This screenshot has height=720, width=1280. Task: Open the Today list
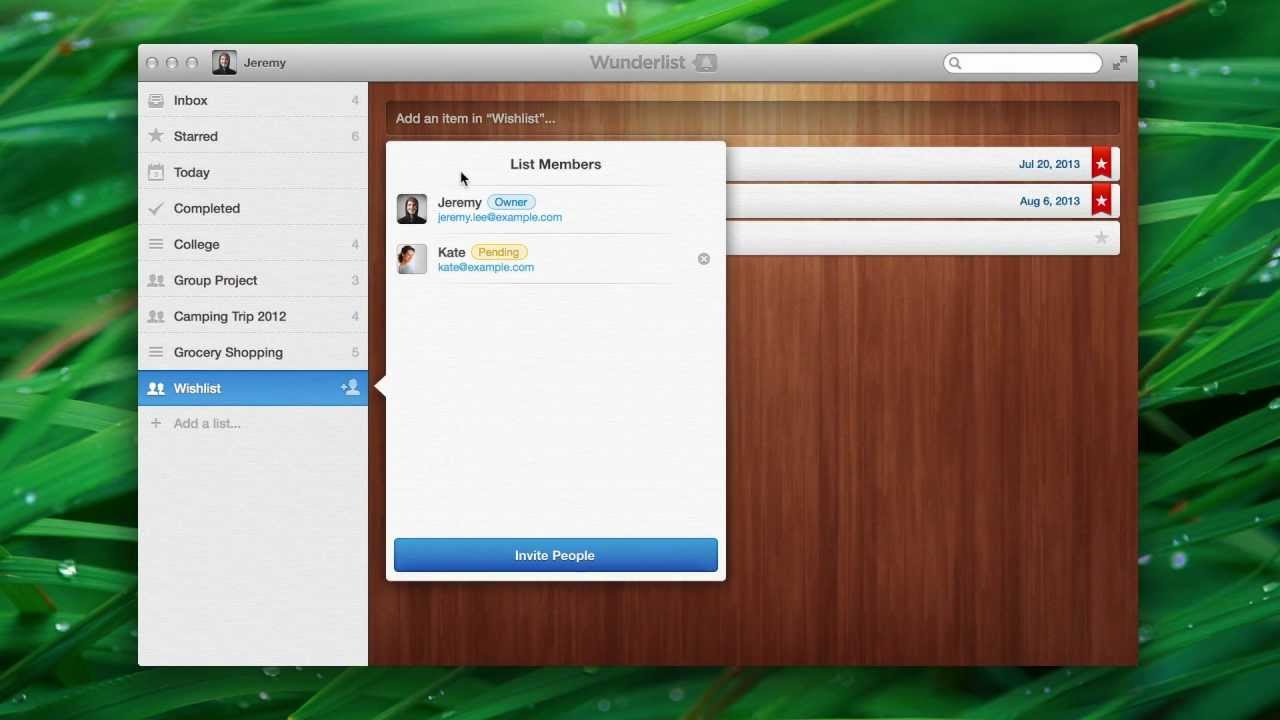tap(253, 172)
